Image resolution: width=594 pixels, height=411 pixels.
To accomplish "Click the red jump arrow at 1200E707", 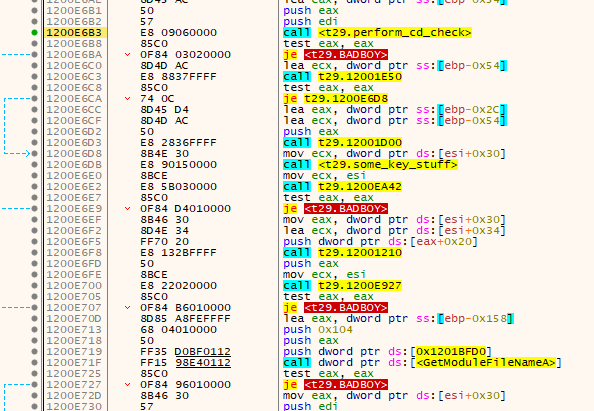I will (x=128, y=307).
